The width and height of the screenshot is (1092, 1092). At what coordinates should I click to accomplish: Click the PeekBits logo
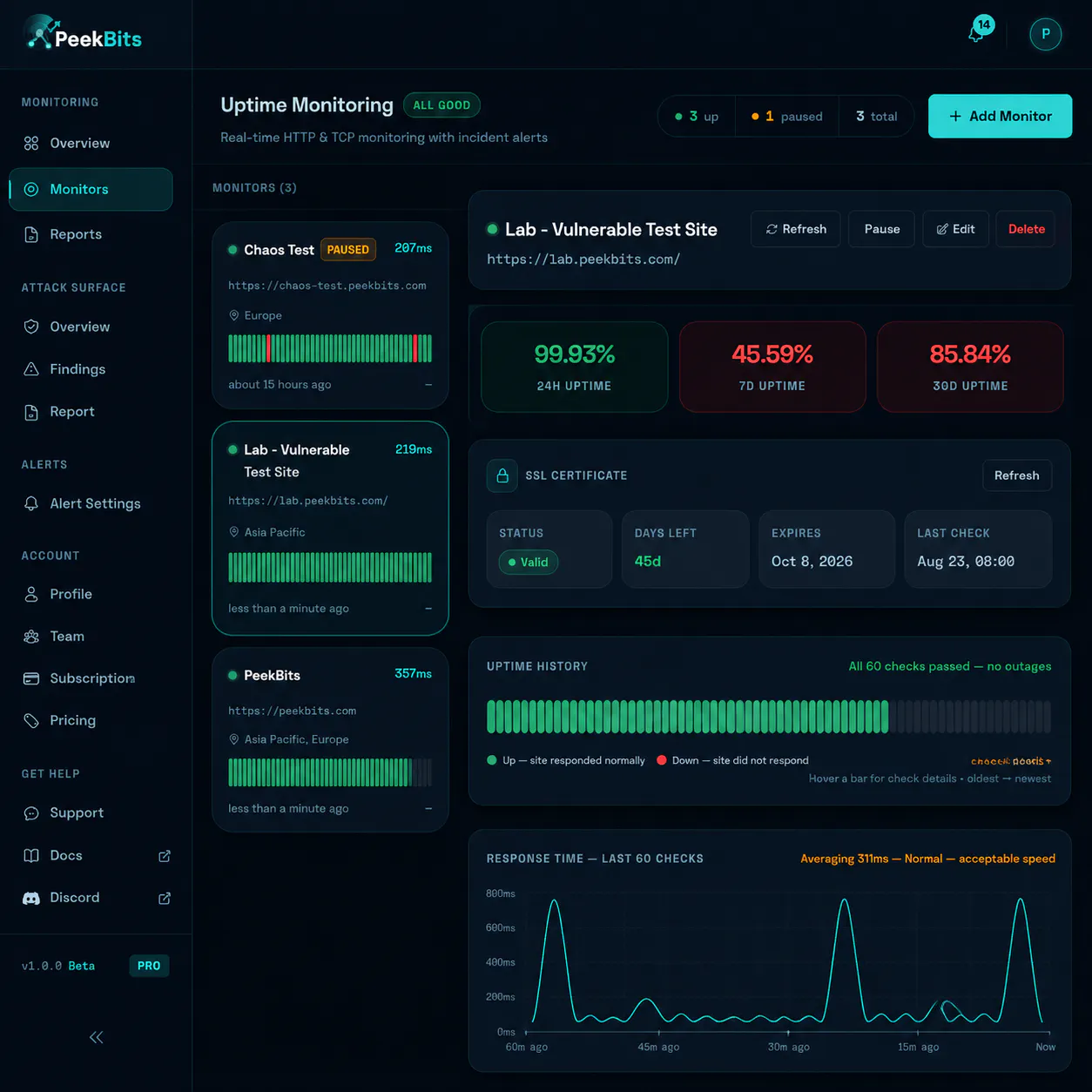click(x=84, y=33)
